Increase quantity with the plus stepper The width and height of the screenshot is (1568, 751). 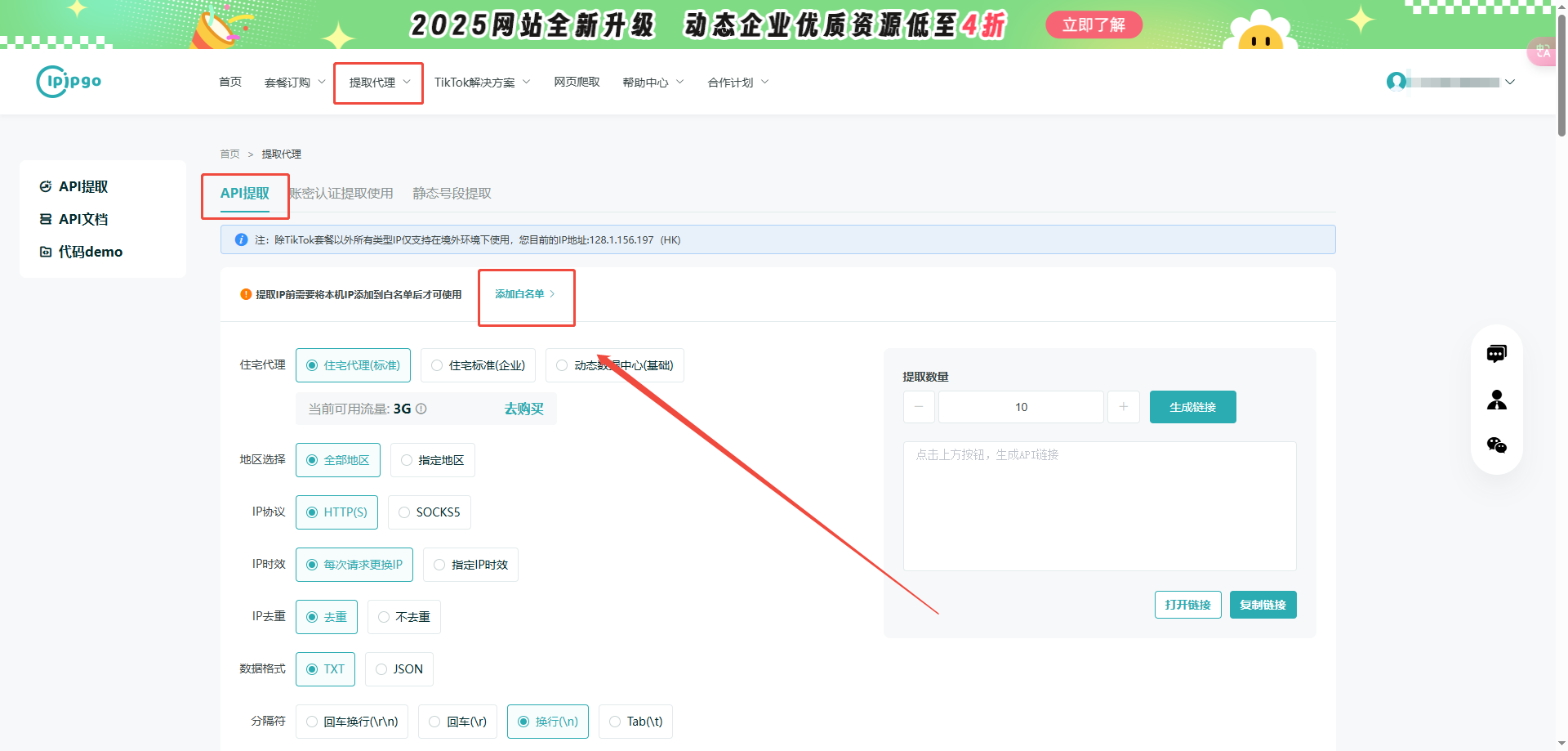pyautogui.click(x=1123, y=407)
